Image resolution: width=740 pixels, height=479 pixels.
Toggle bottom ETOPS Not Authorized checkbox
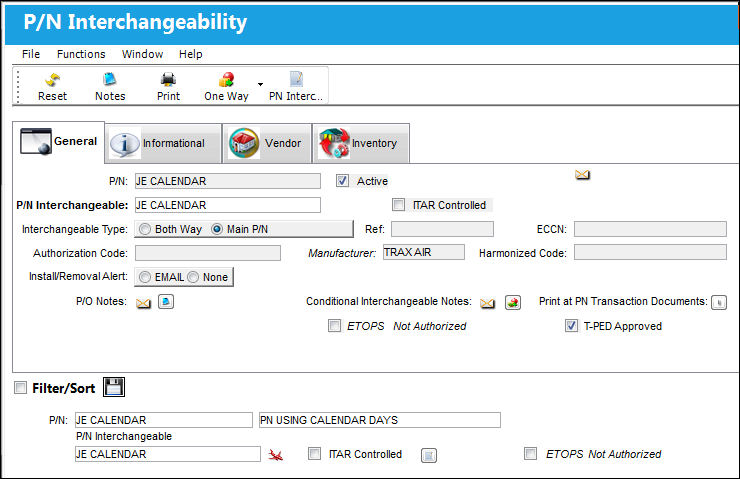[x=530, y=454]
